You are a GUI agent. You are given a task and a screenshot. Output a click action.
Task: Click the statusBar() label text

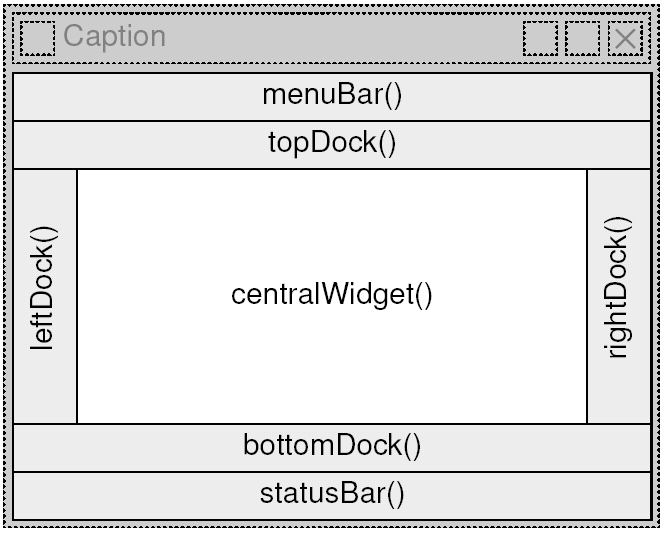332,494
